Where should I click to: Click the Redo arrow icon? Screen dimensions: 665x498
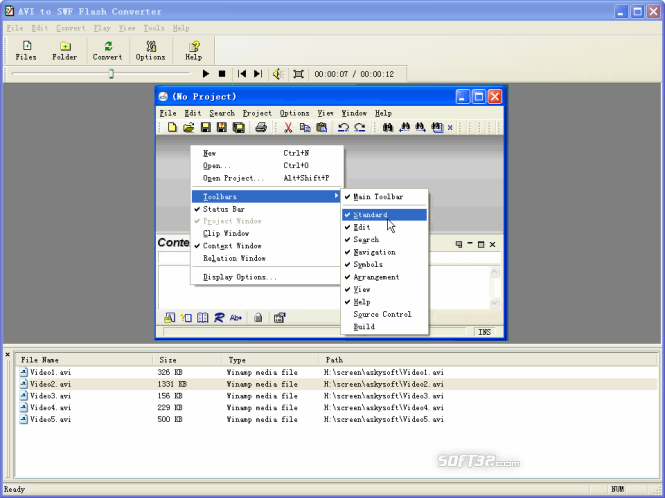[360, 127]
